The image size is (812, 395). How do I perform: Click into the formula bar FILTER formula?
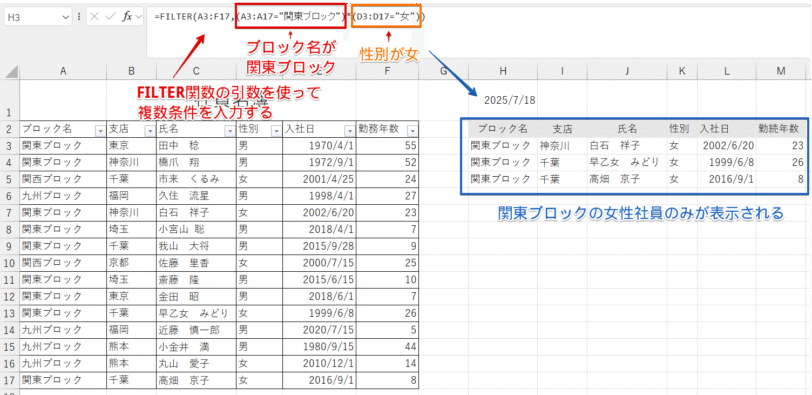291,17
